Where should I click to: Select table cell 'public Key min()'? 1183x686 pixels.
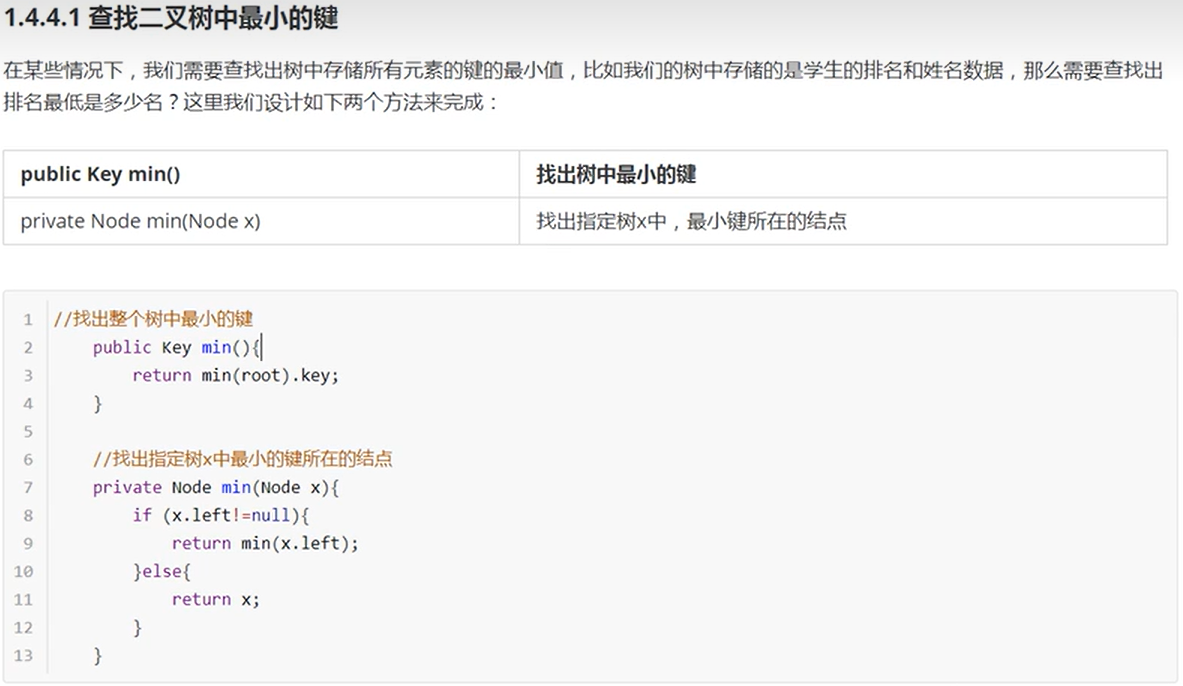click(x=261, y=174)
